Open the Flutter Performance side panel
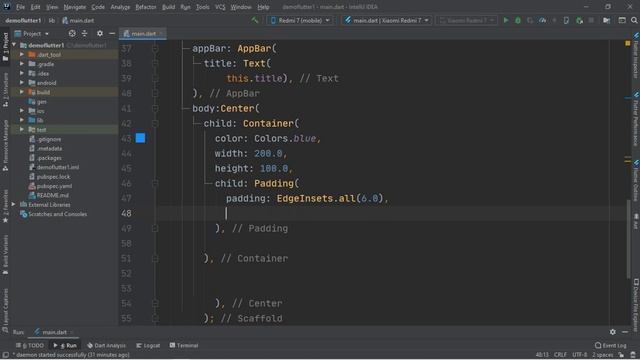This screenshot has width=640, height=360. click(x=636, y=119)
